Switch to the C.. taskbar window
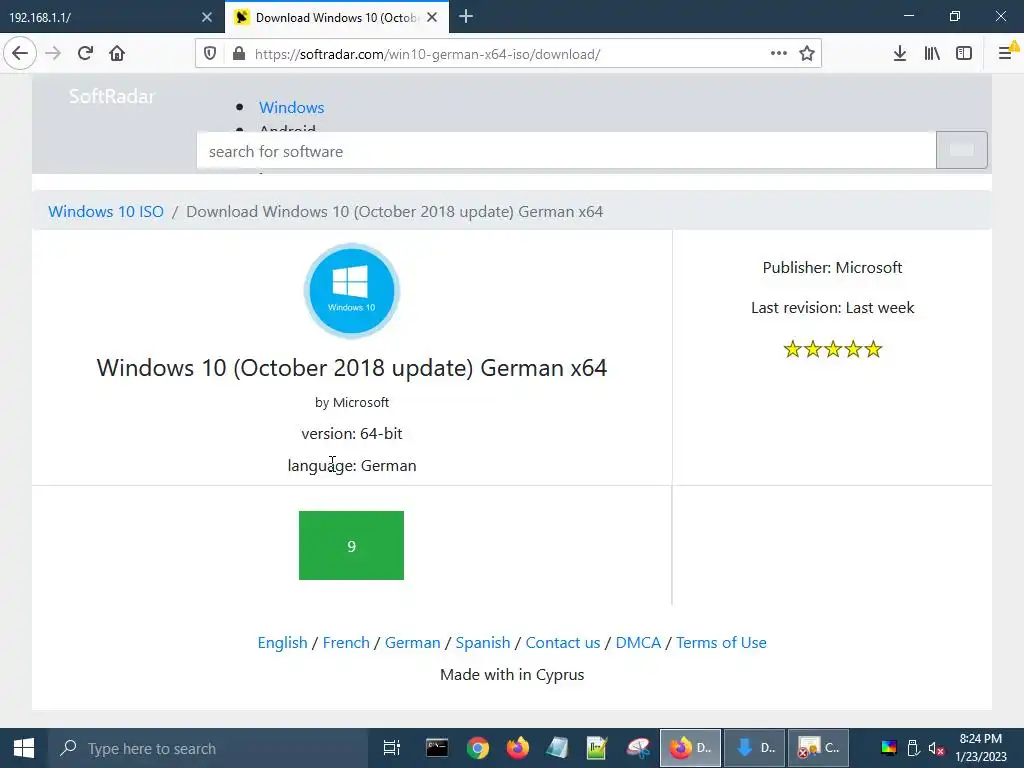Screen dimensions: 1024x768 click(818, 748)
